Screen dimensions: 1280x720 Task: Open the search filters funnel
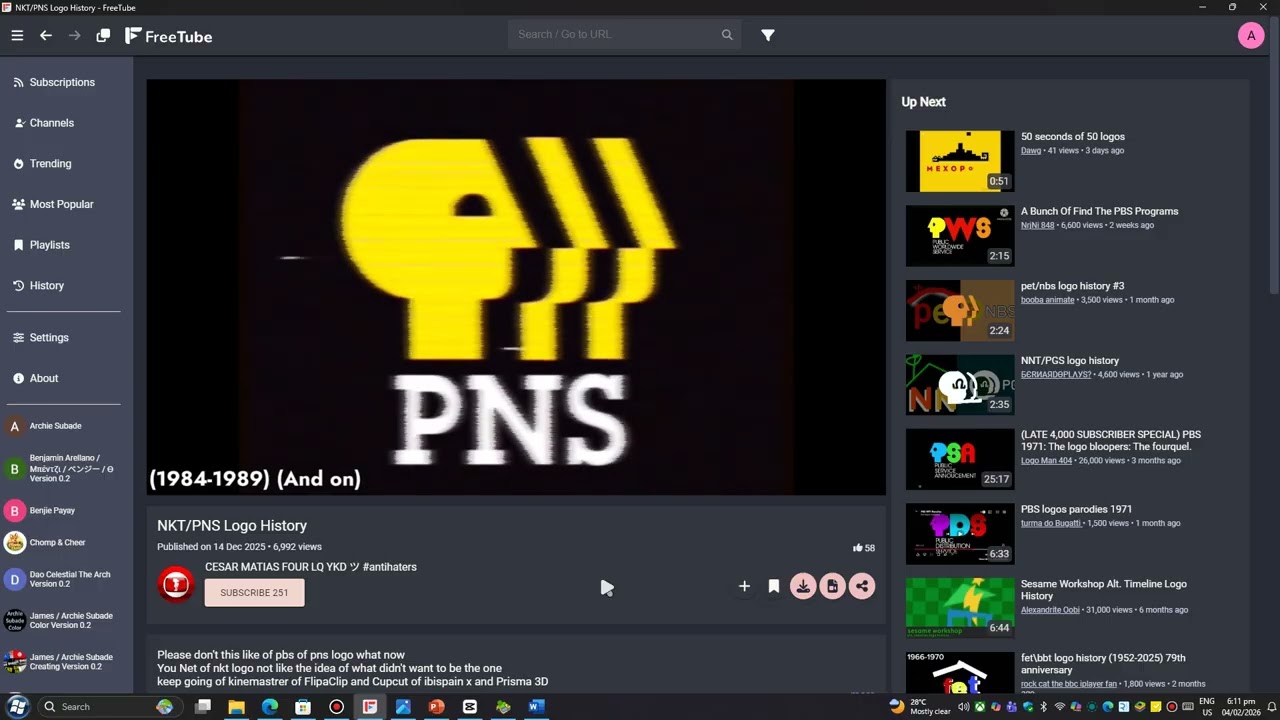click(768, 35)
